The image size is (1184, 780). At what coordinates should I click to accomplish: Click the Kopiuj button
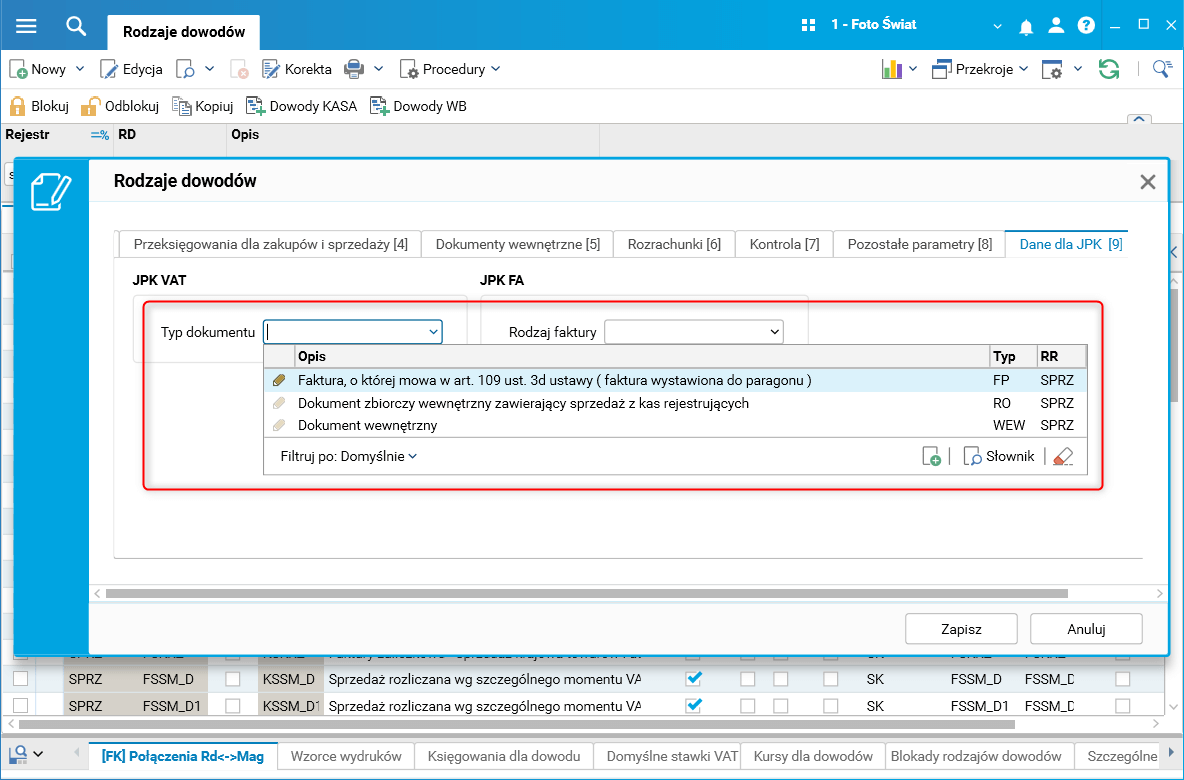(x=202, y=106)
